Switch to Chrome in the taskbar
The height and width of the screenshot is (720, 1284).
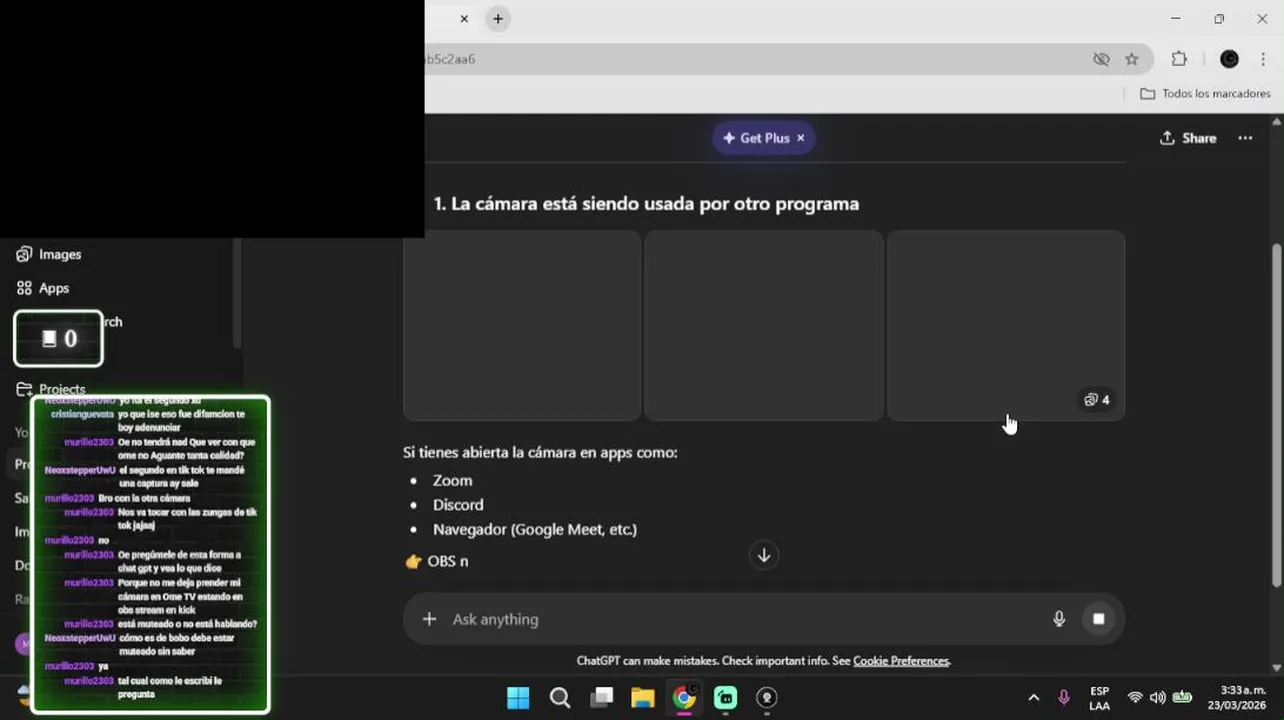click(x=684, y=698)
